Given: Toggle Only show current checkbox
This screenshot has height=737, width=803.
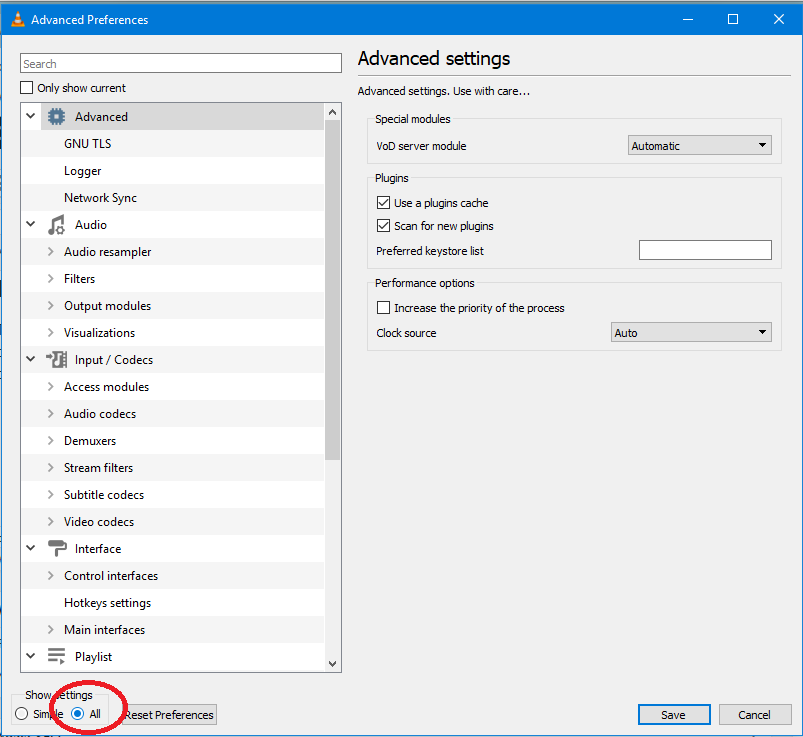Looking at the screenshot, I should [27, 88].
